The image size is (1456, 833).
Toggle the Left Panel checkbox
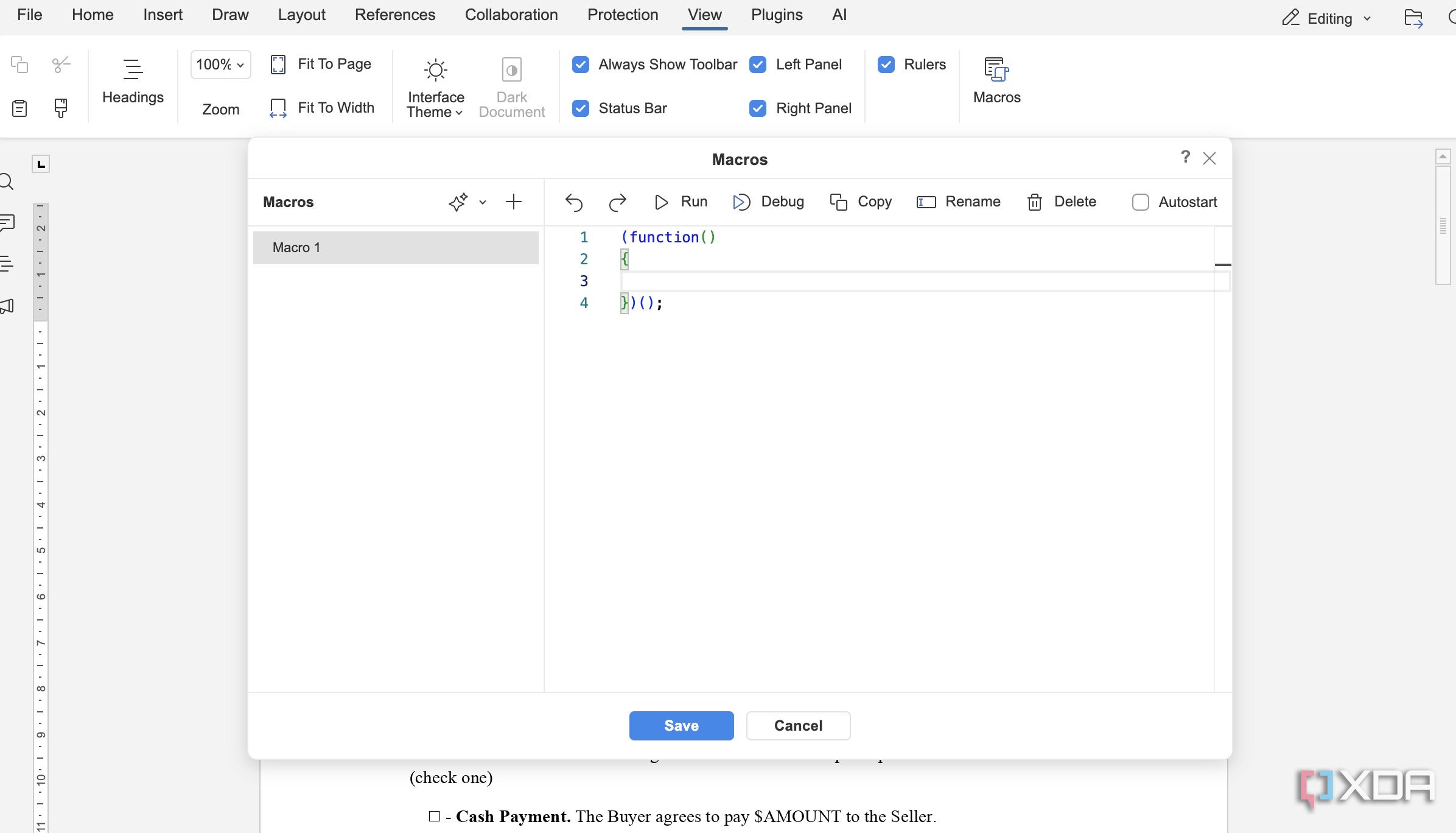758,65
